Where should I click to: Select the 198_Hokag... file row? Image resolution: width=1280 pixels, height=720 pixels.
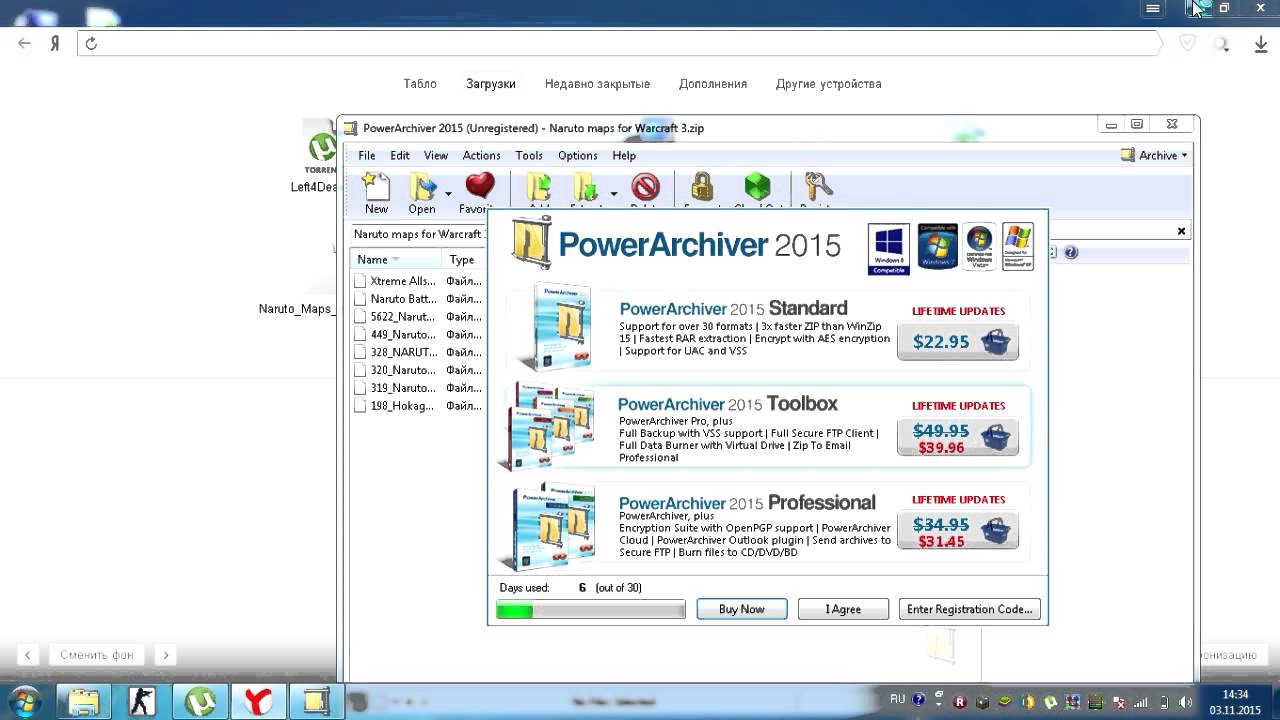point(418,406)
